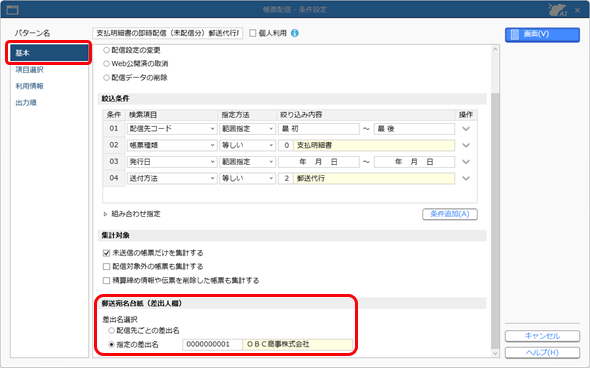Toggle the 個人利用 checkbox
The width and height of the screenshot is (590, 368).
[x=253, y=33]
